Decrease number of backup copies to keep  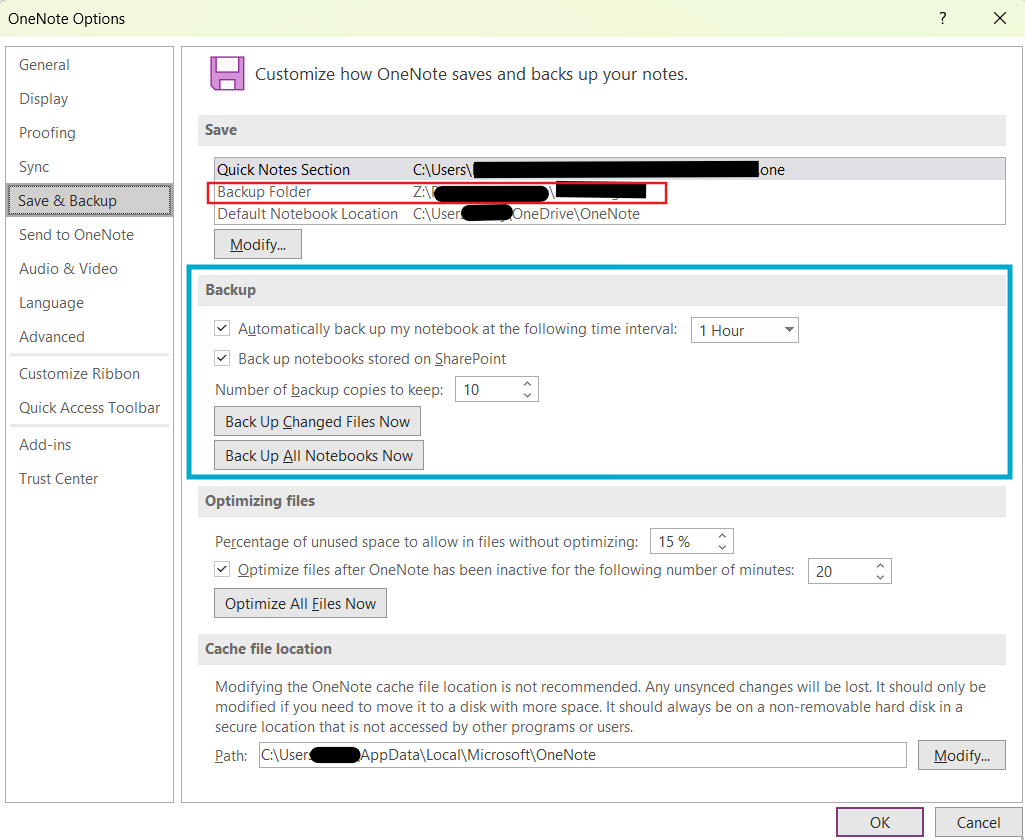(x=528, y=395)
